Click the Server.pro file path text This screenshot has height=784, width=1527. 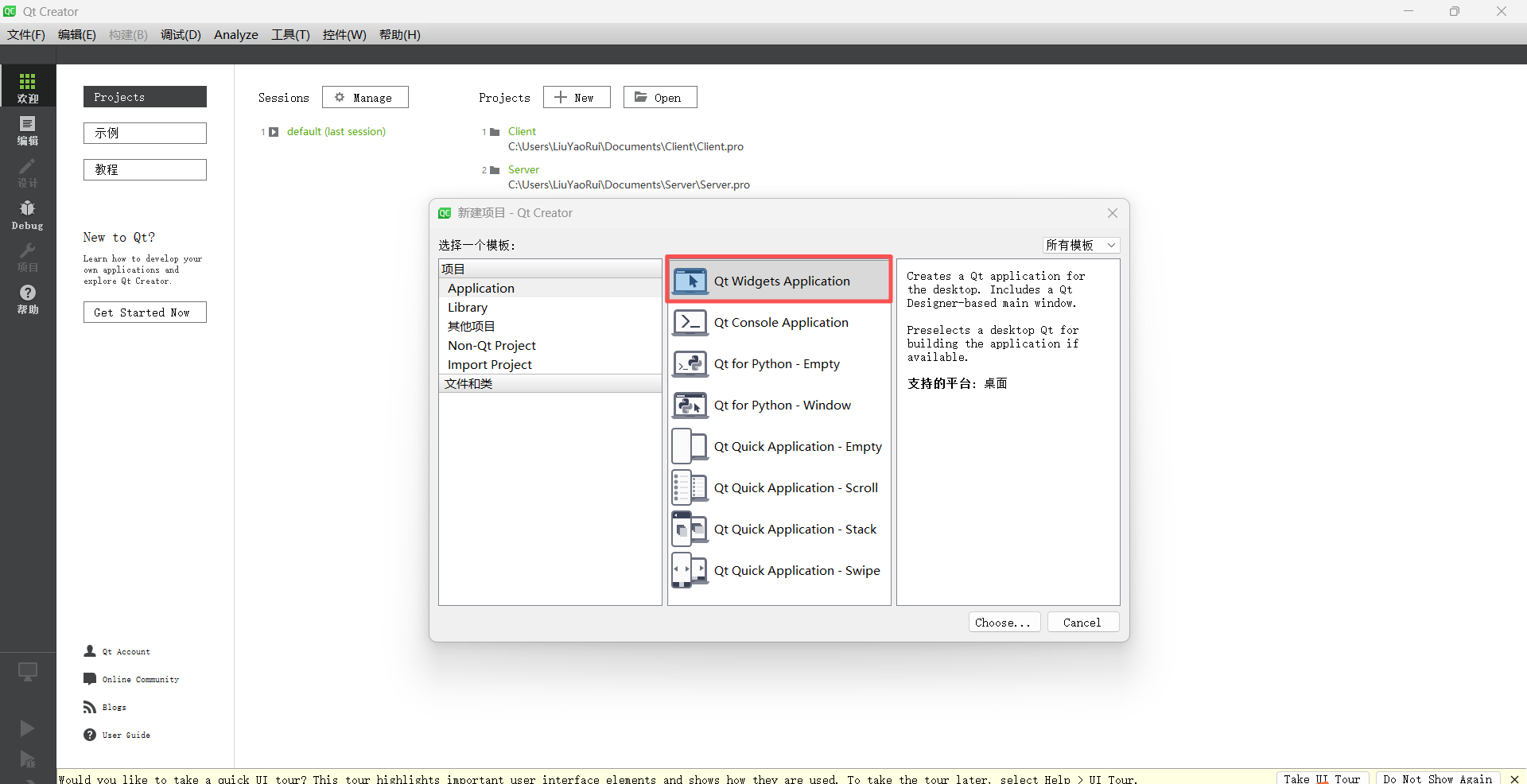tap(629, 184)
